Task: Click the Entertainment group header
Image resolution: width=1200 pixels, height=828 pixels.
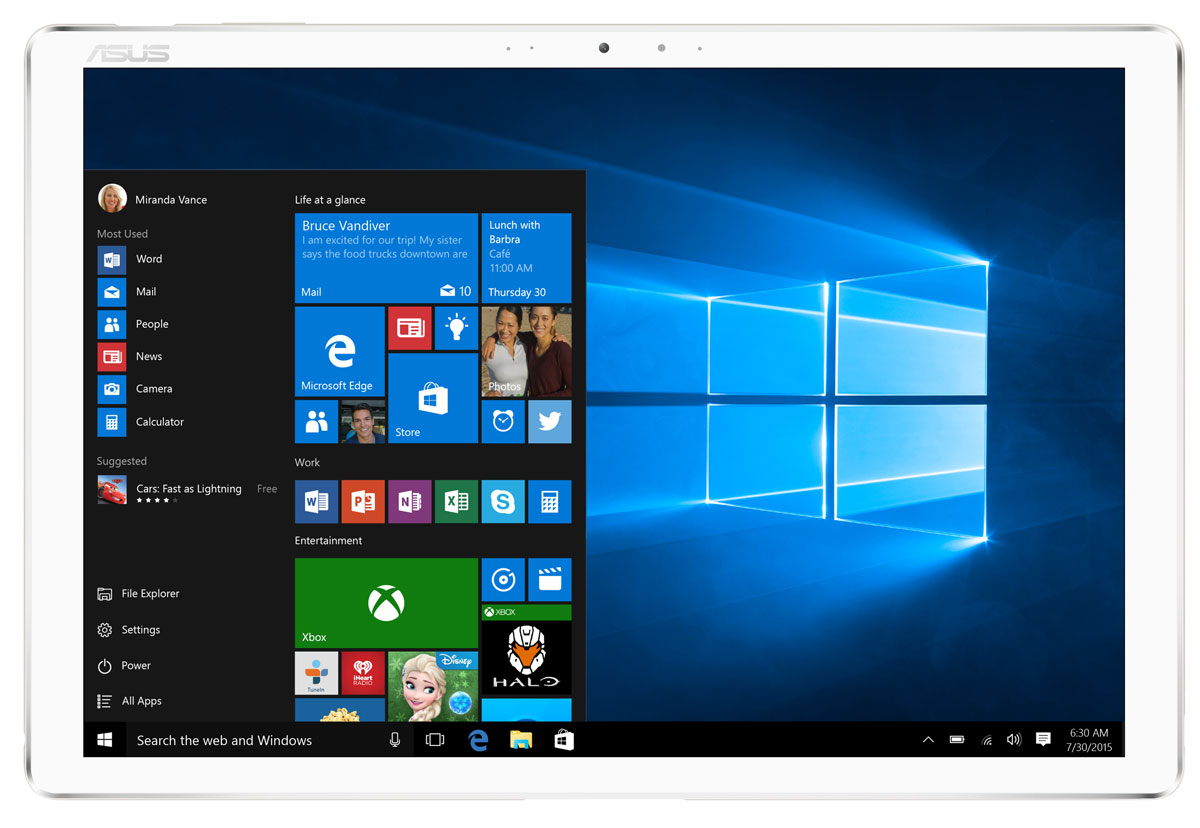Action: (x=328, y=541)
